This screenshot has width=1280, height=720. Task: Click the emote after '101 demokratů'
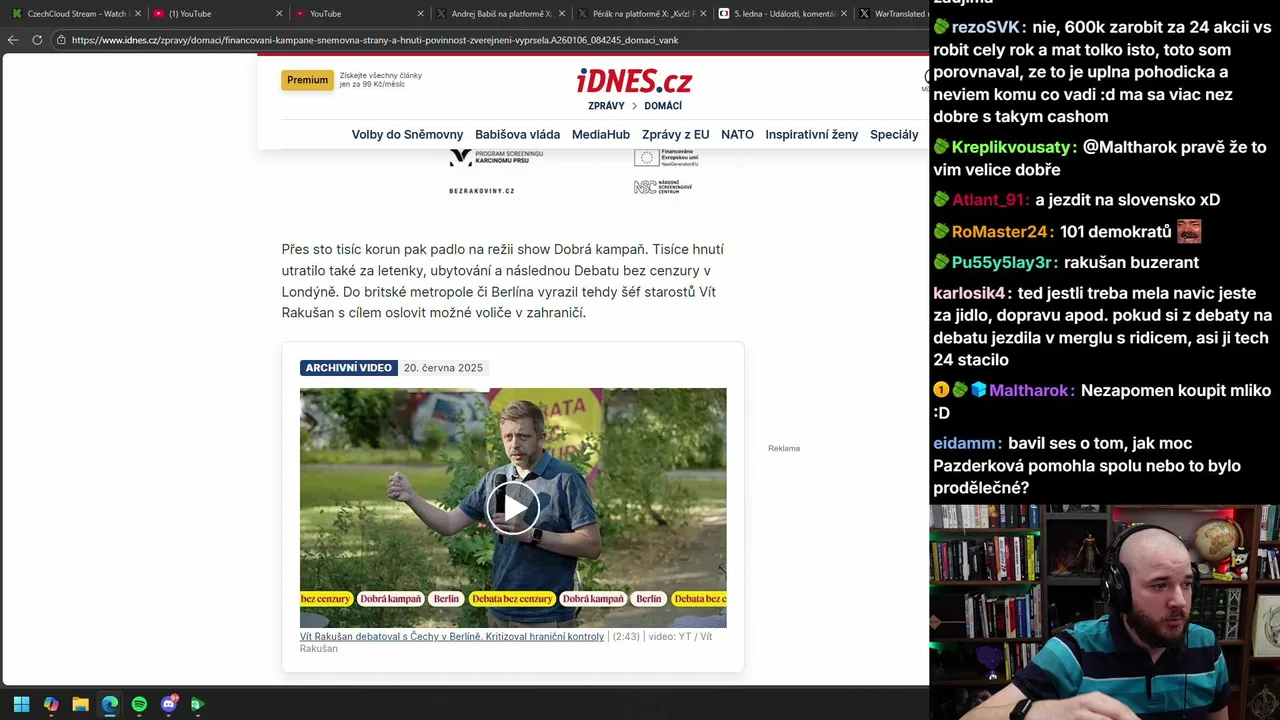[x=1189, y=231]
